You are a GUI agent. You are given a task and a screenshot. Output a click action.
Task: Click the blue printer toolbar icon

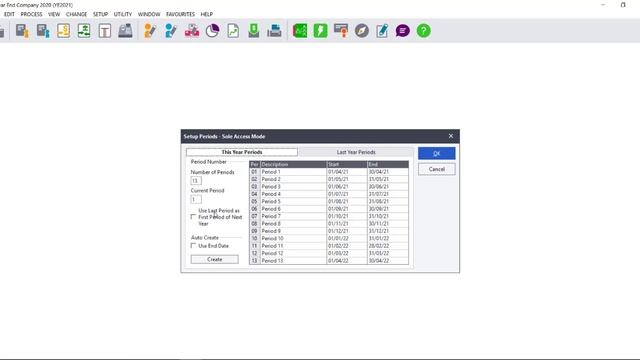pyautogui.click(x=274, y=31)
